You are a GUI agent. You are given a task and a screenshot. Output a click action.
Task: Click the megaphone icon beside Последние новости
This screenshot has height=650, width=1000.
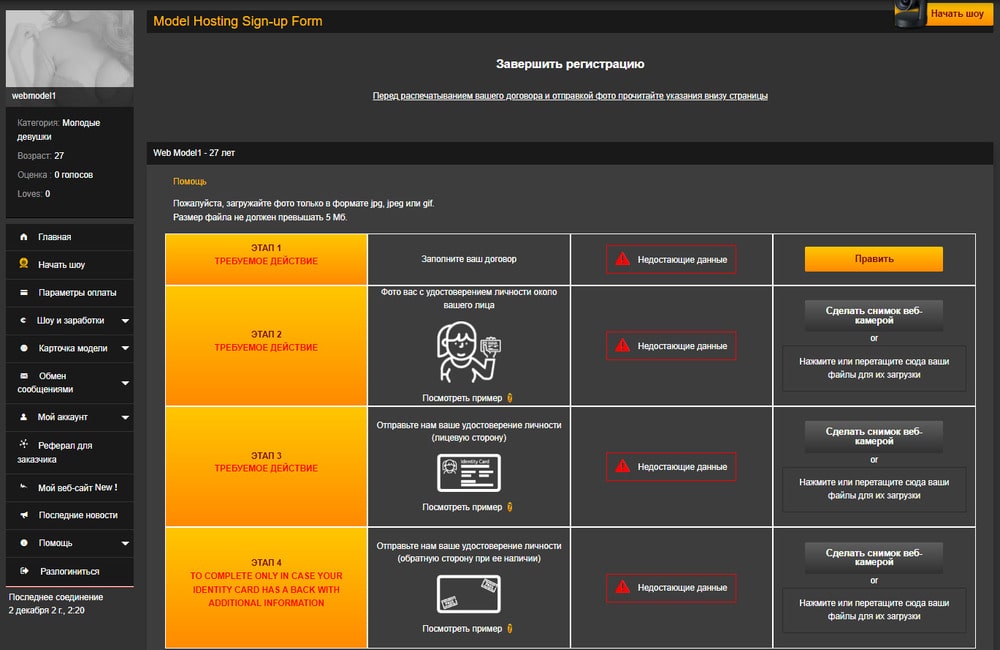click(23, 515)
